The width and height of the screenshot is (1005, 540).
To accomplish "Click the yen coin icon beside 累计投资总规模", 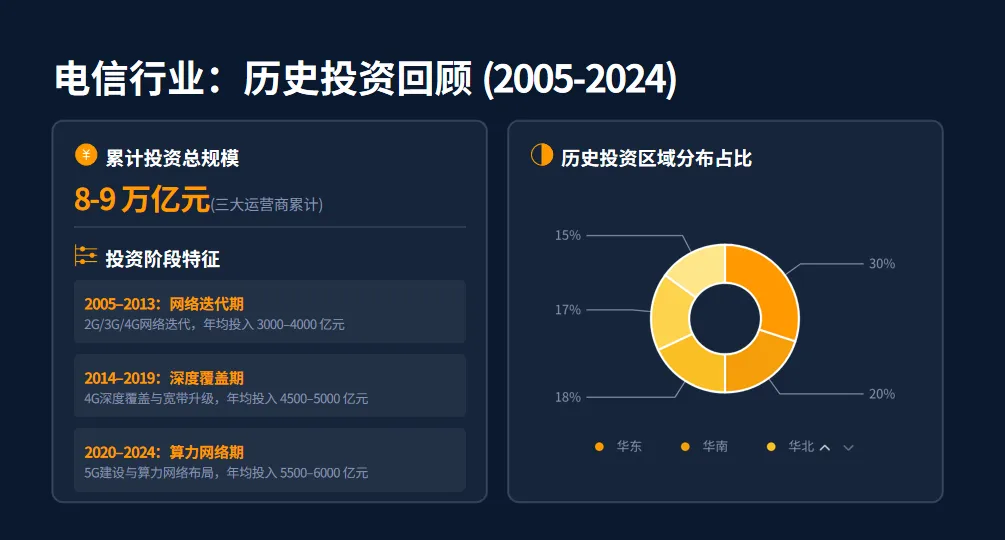I will 86,155.
